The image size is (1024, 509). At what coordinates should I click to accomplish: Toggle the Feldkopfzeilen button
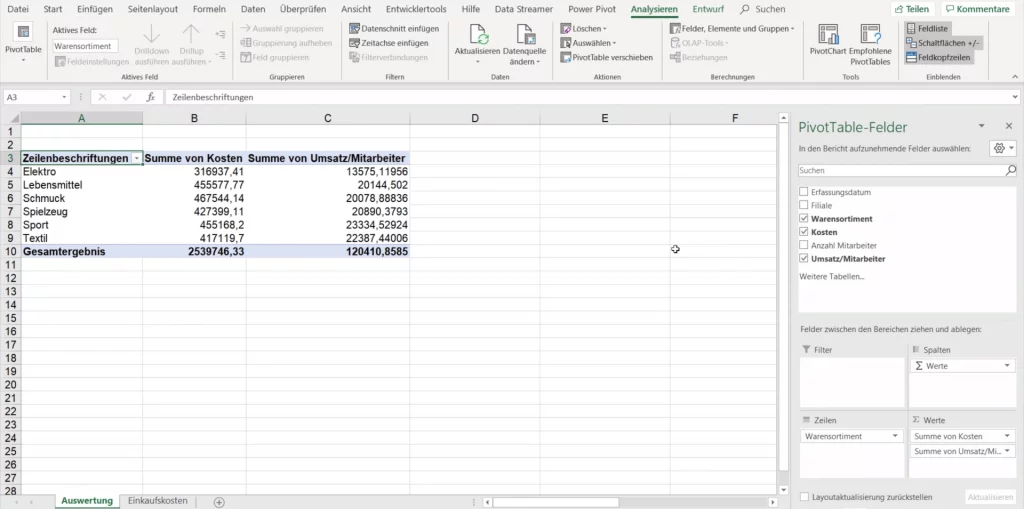(x=938, y=57)
